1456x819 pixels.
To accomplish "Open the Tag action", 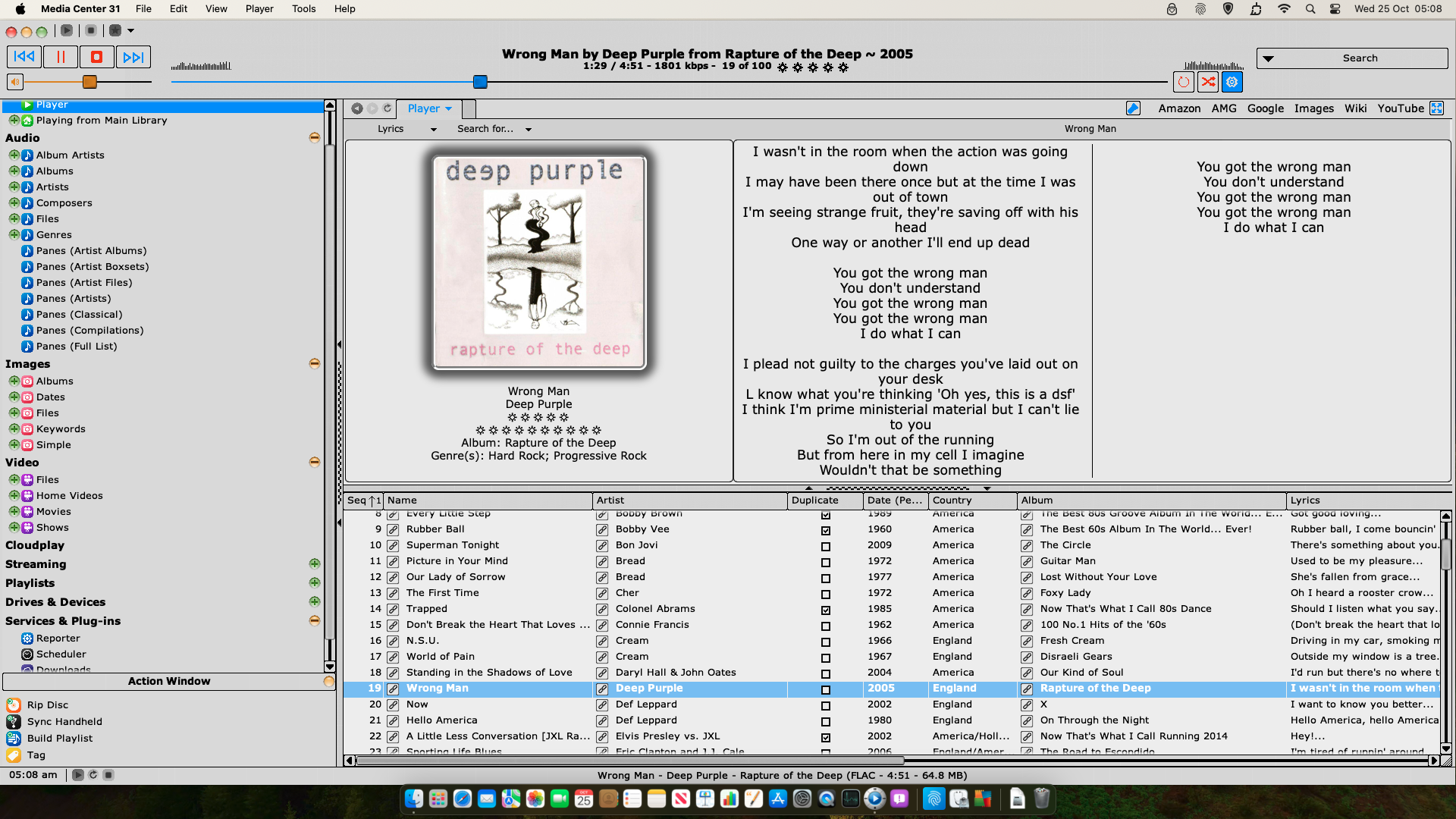I will (x=36, y=755).
